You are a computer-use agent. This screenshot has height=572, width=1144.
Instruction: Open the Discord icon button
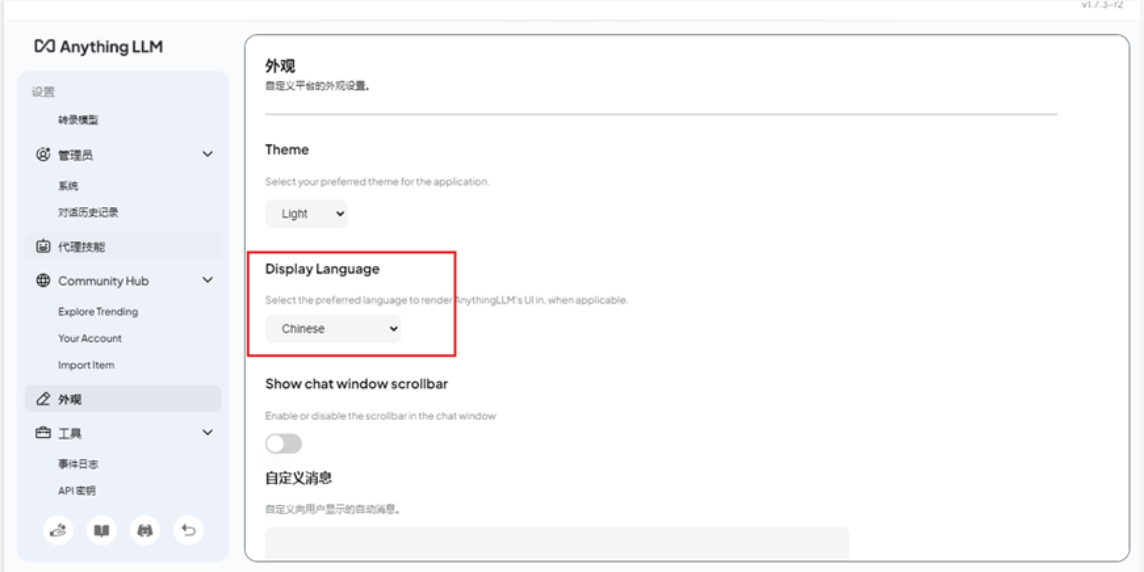145,531
